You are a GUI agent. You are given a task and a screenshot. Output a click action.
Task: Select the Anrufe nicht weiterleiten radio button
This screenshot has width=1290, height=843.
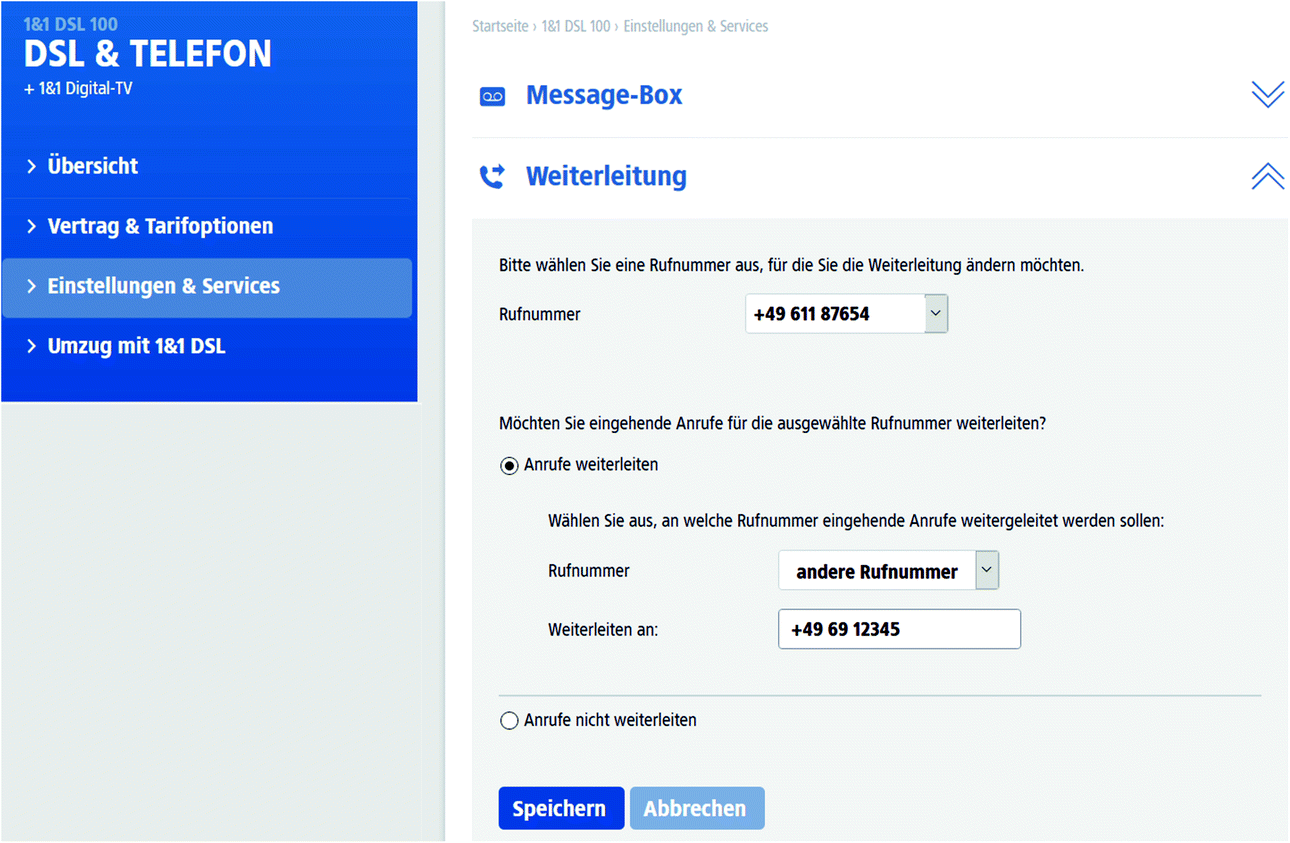coord(509,721)
